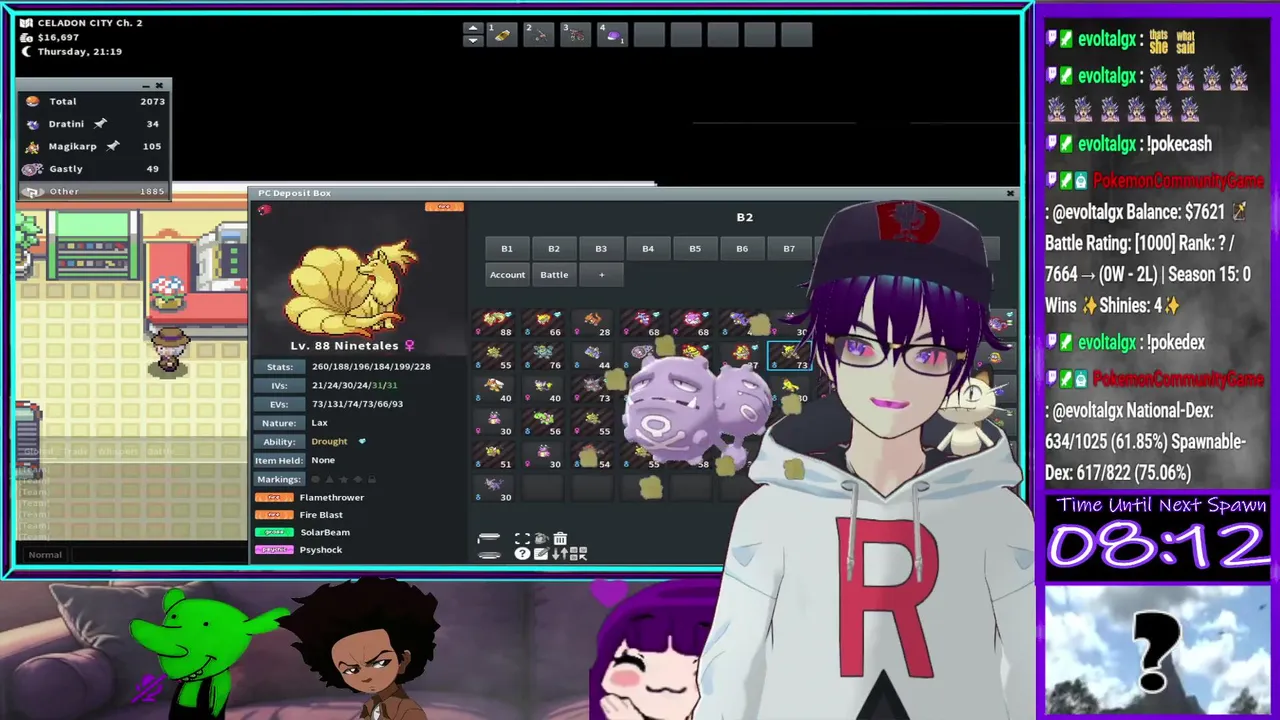1280x720 pixels.
Task: Click the empty fifth hotbar slot
Action: 649,35
